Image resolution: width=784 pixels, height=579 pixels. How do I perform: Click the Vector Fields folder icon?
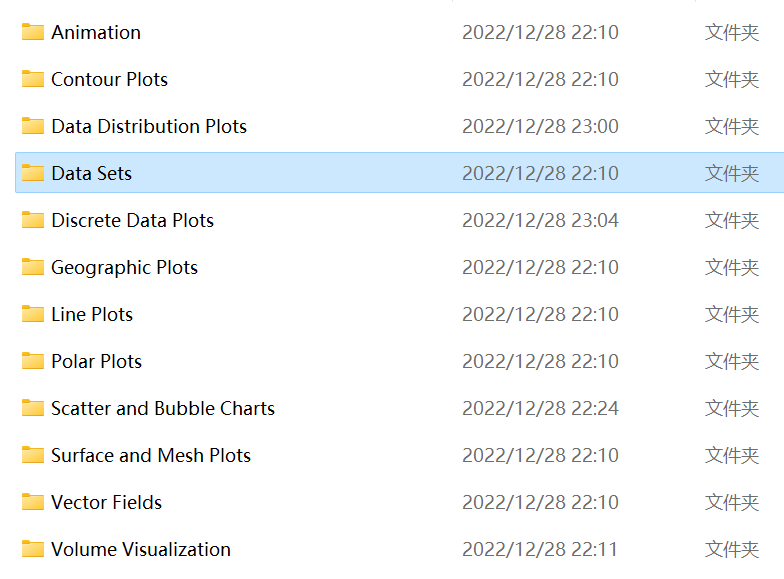[33, 502]
